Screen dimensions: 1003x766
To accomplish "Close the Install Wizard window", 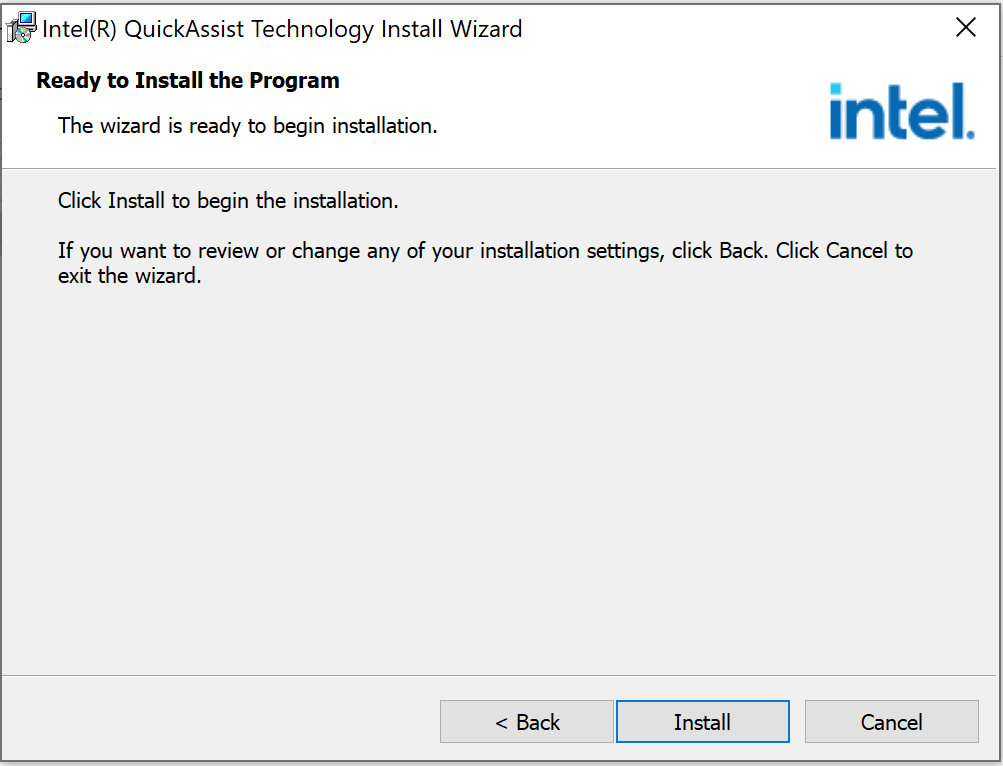I will 965,28.
